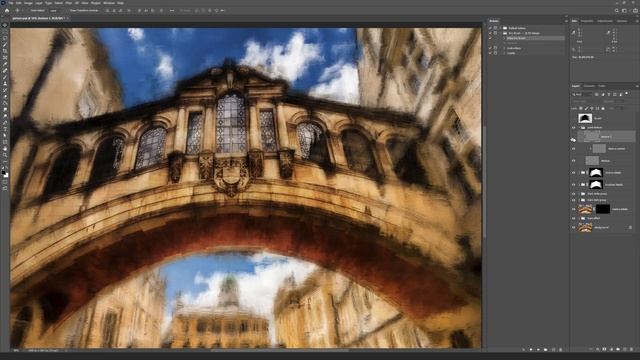
Task: Expand the Default Actions set
Action: (500, 28)
